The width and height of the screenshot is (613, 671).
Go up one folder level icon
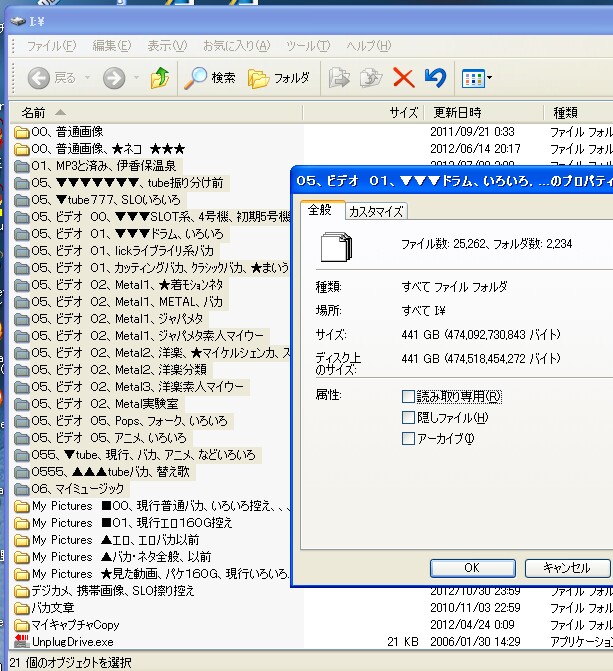coord(160,78)
